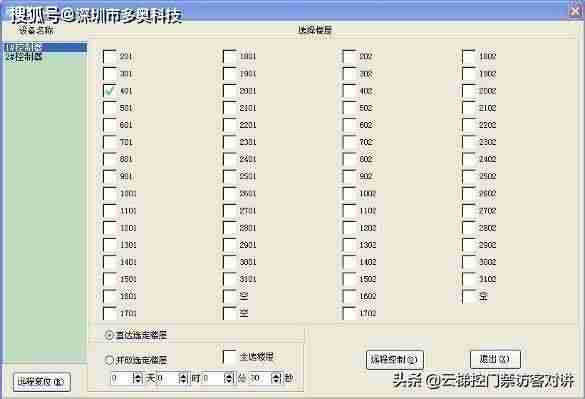Adjust the seconds (秒) spinner arrows
The width and height of the screenshot is (585, 399).
pyautogui.click(x=276, y=378)
